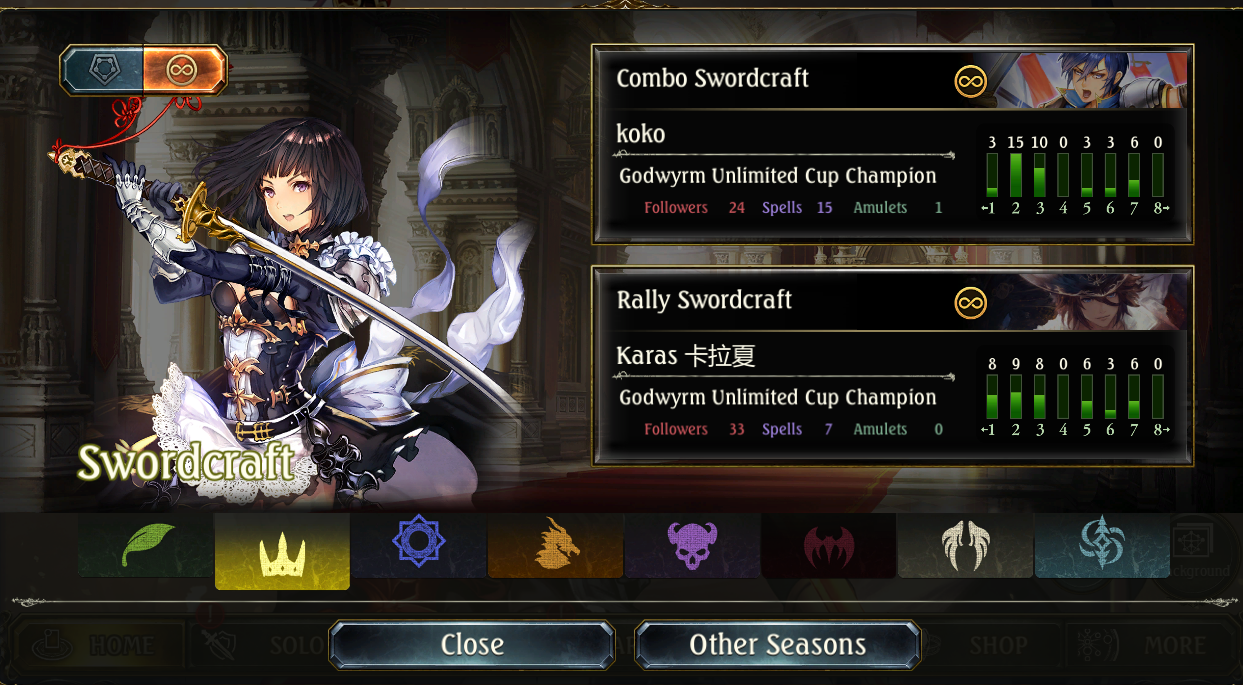
Task: Choose the Runecraft blue star icon
Action: tap(419, 546)
